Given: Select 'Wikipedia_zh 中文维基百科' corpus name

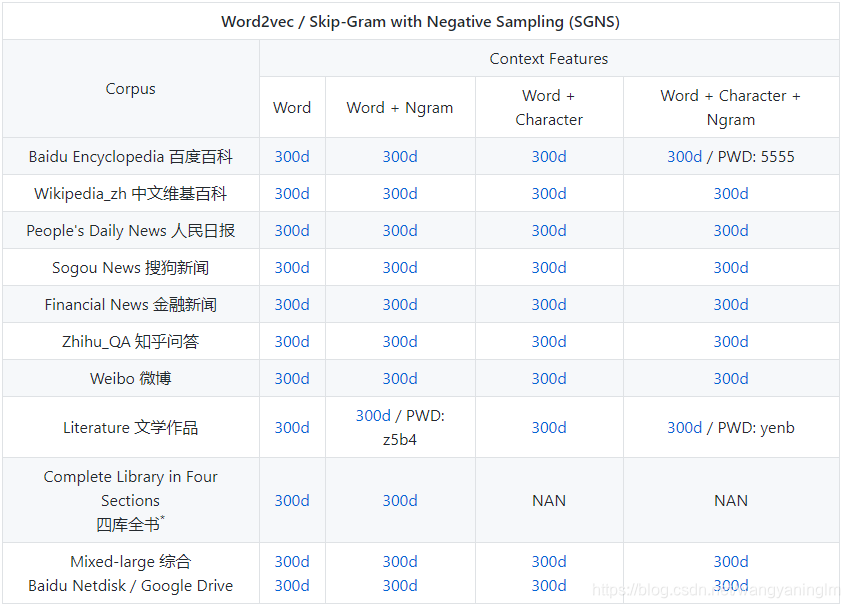Looking at the screenshot, I should pyautogui.click(x=130, y=193).
